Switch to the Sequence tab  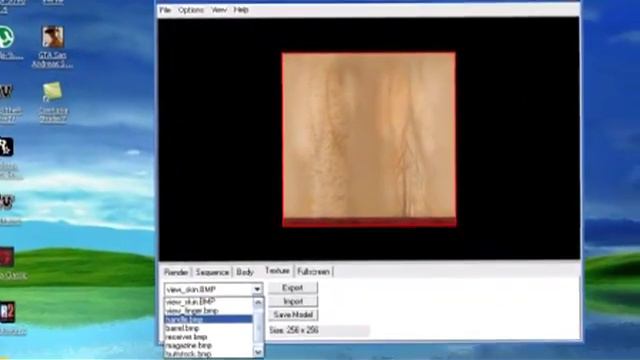tap(212, 272)
